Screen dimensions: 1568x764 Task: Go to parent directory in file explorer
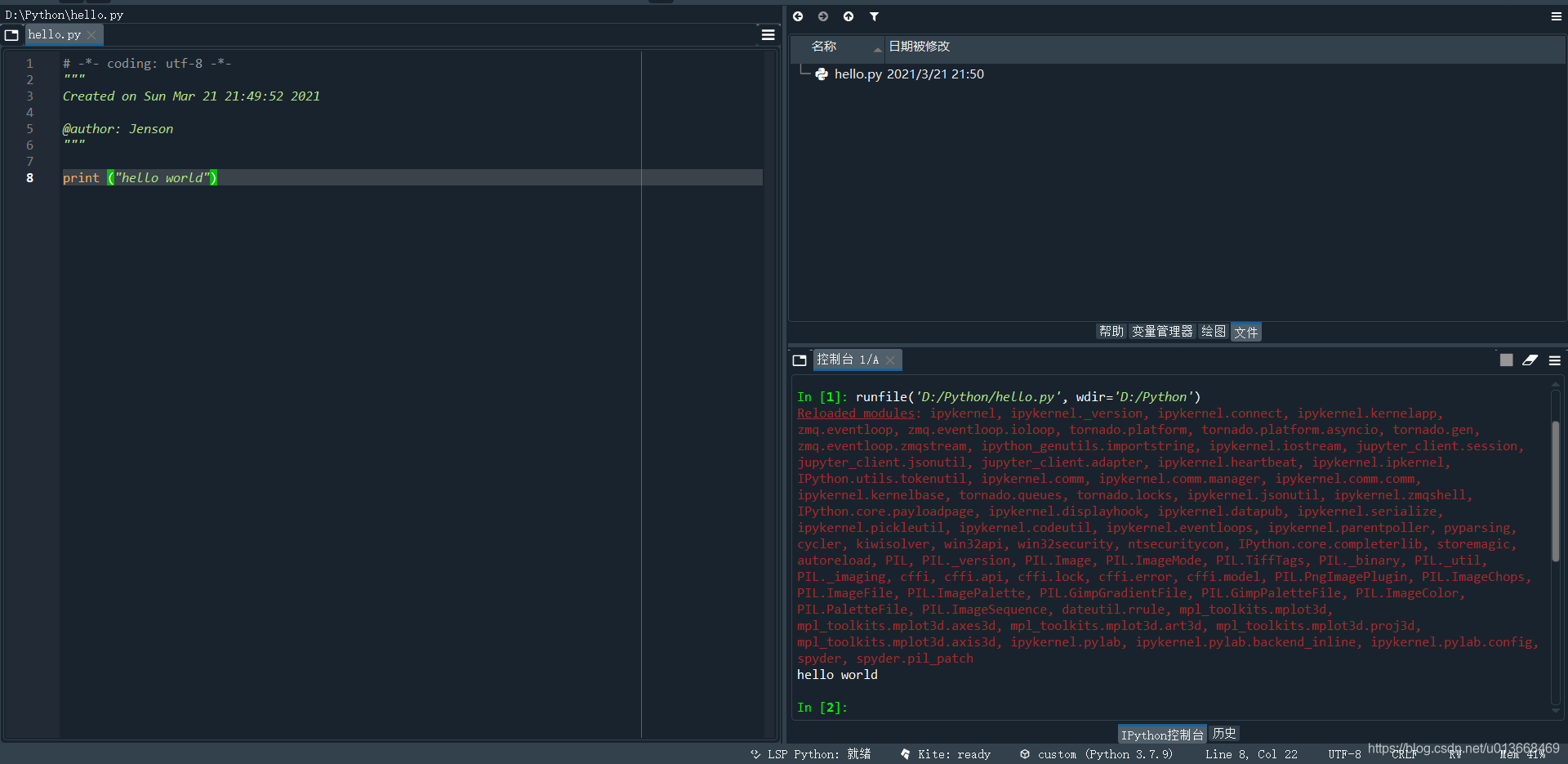(x=849, y=16)
